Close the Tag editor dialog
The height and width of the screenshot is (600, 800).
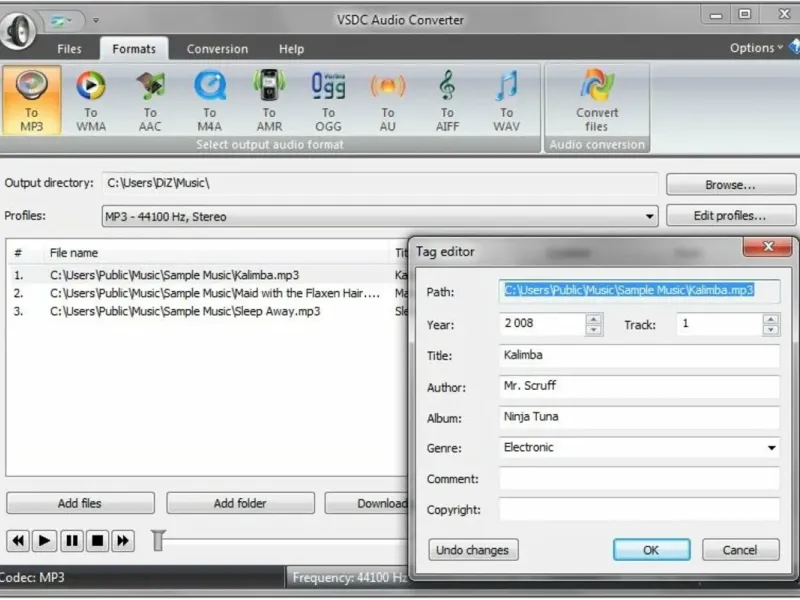tap(768, 247)
